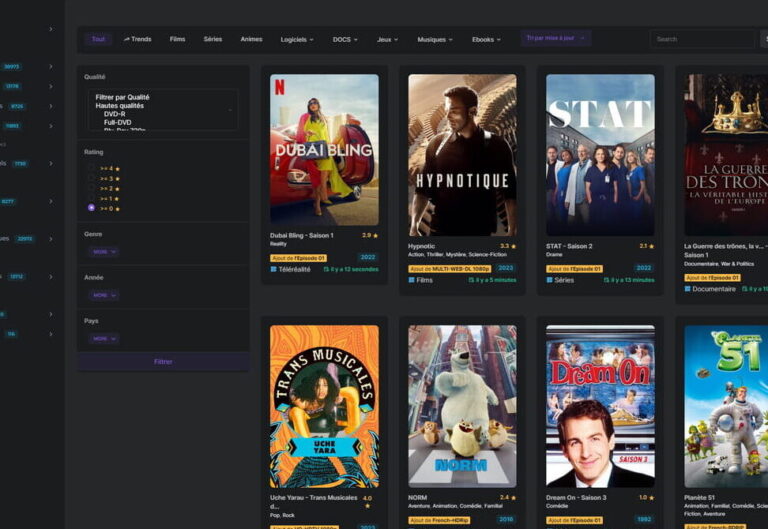Click the clock icon before 'Il y a 13 minutes'

click(606, 280)
